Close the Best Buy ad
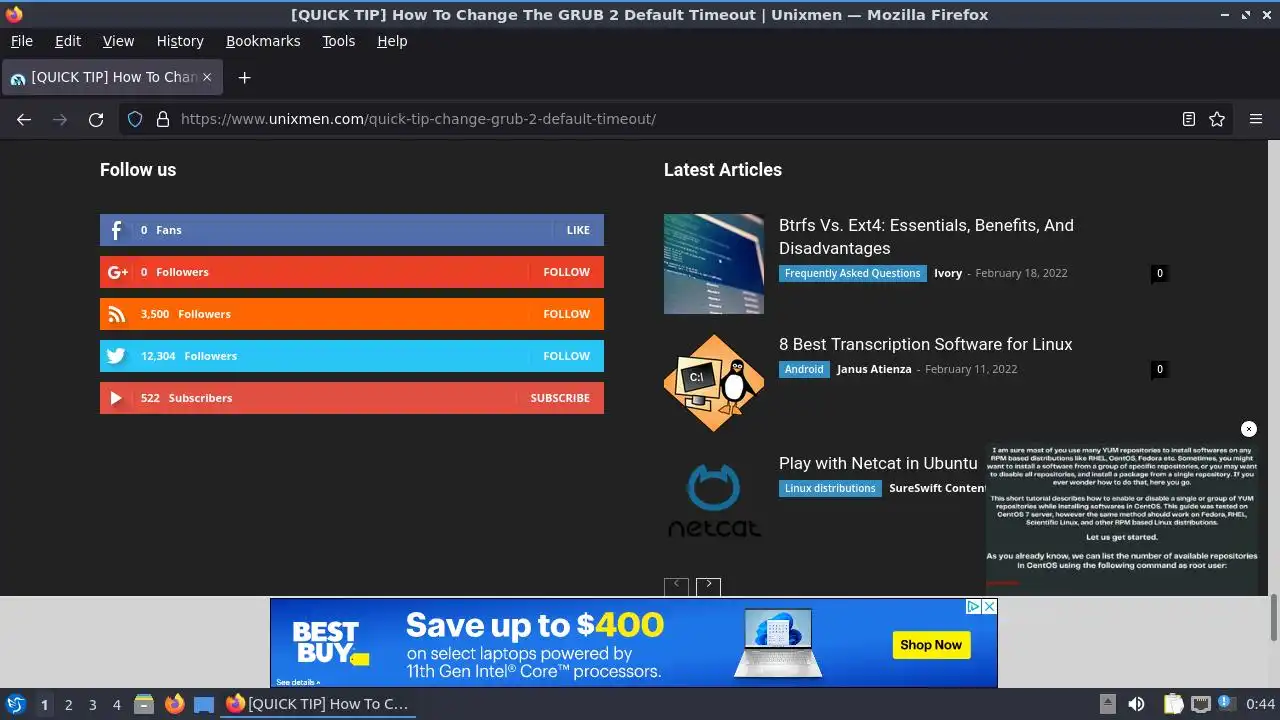This screenshot has width=1280, height=720. 989,606
